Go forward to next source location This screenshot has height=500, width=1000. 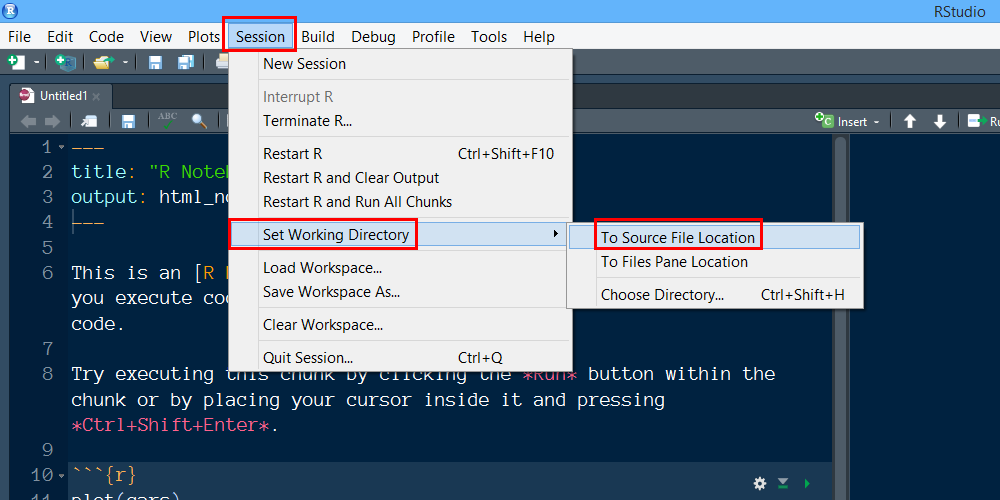(x=52, y=121)
